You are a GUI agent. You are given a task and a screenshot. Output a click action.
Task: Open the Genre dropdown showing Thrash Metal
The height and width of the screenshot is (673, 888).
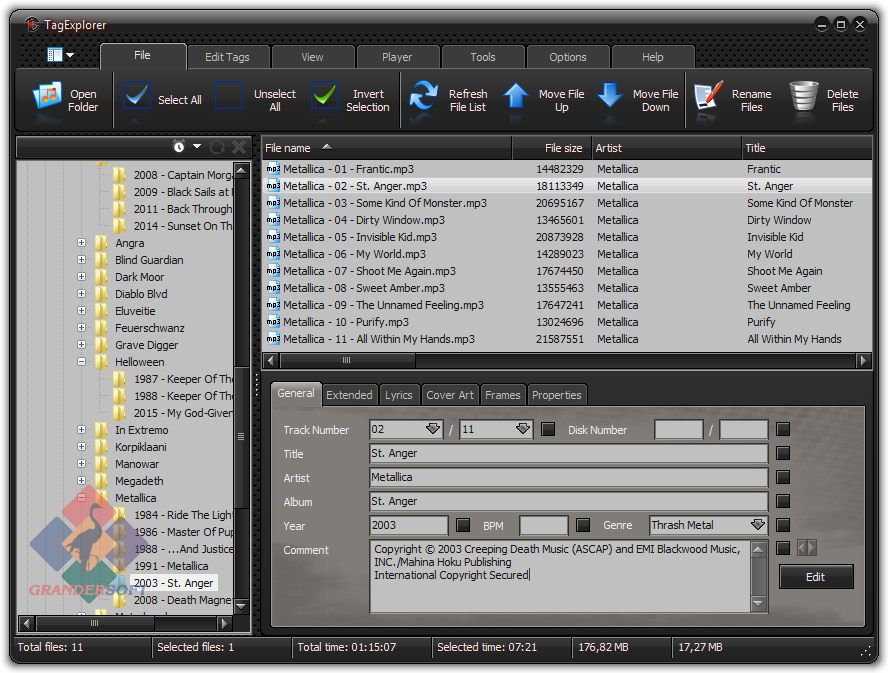(x=758, y=525)
